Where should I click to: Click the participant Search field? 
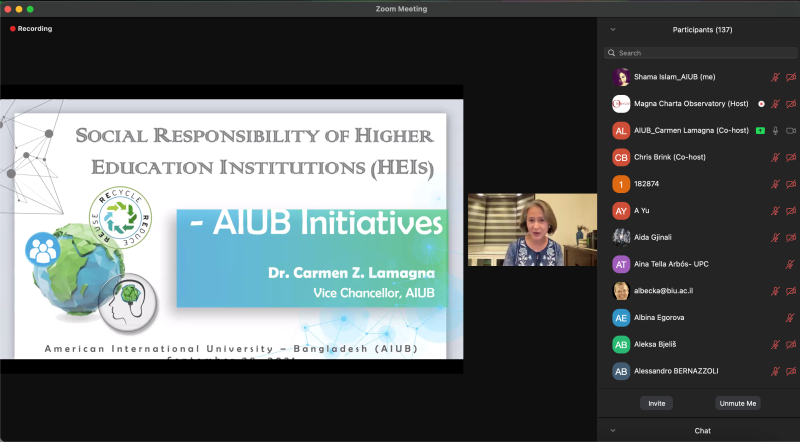click(x=700, y=53)
